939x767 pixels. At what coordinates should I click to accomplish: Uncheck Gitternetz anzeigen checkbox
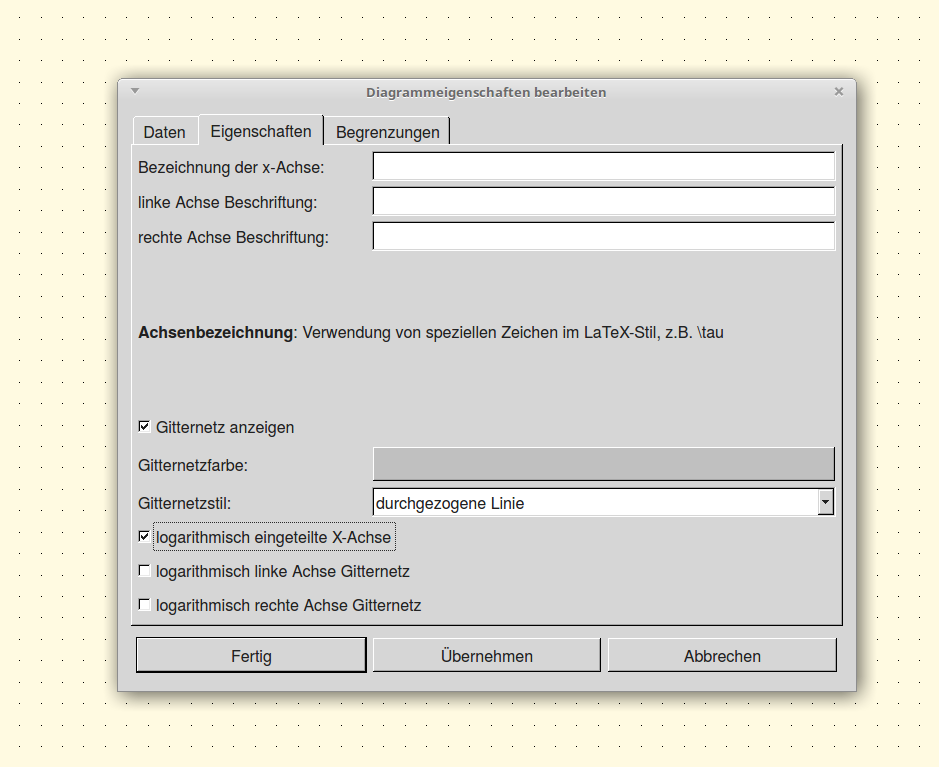[x=144, y=426]
